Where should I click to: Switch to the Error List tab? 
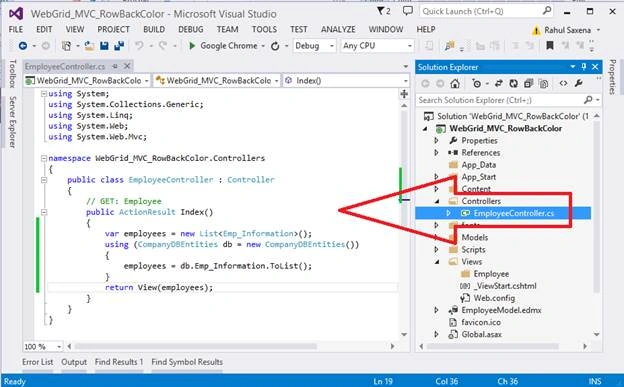pyautogui.click(x=37, y=362)
